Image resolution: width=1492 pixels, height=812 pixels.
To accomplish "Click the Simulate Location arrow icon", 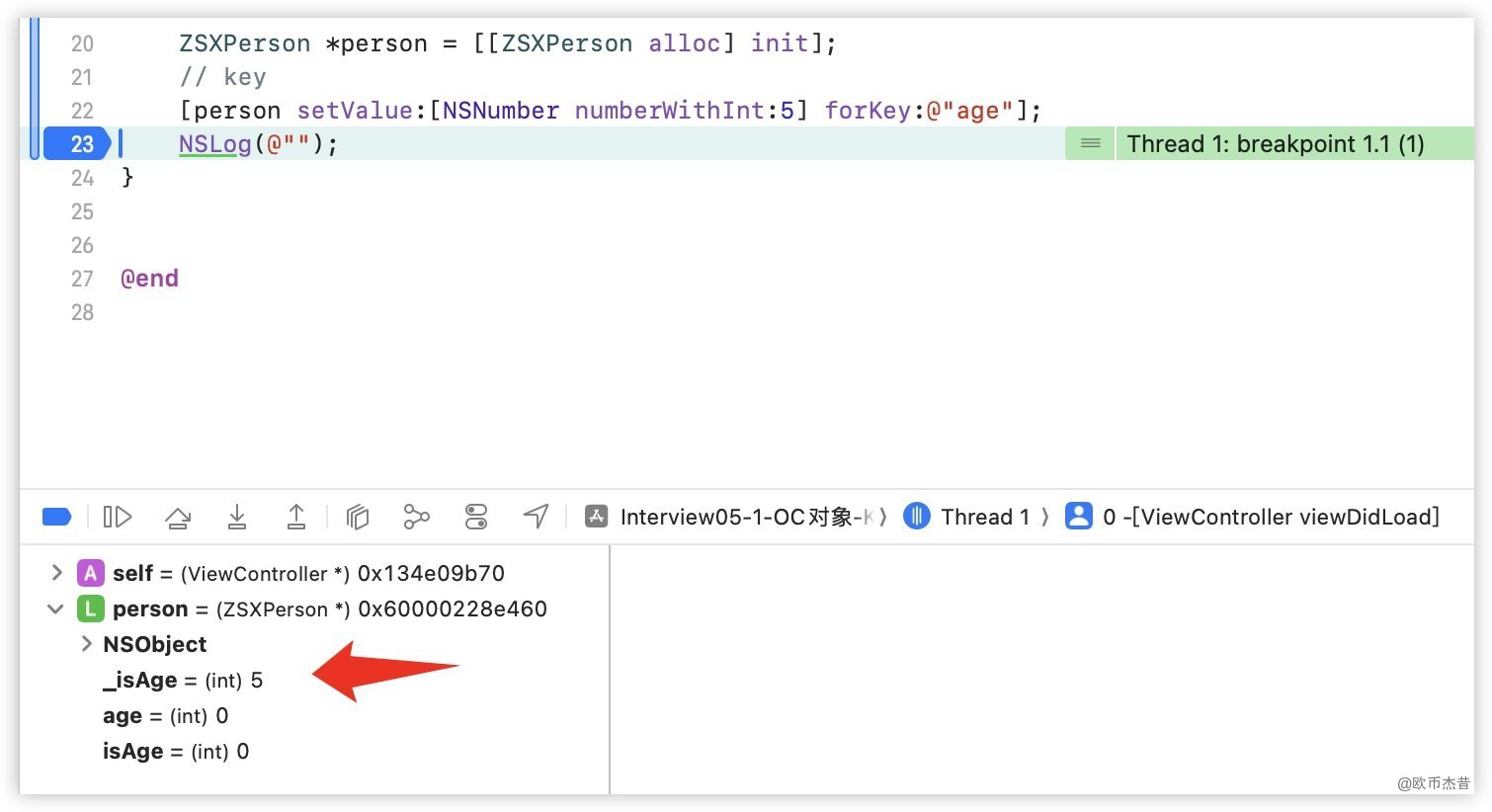I will [x=536, y=517].
